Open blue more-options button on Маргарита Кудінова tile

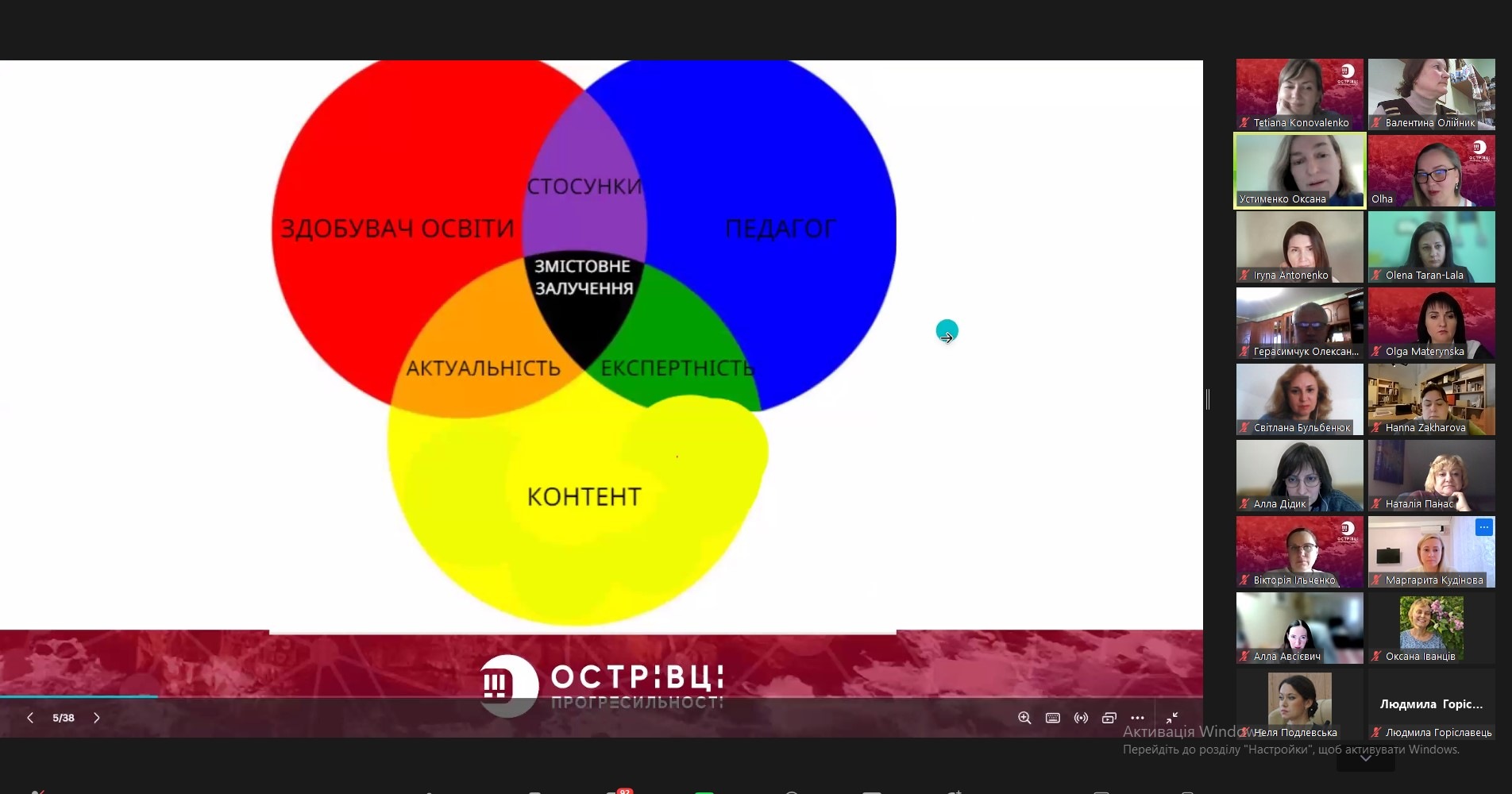tap(1483, 527)
